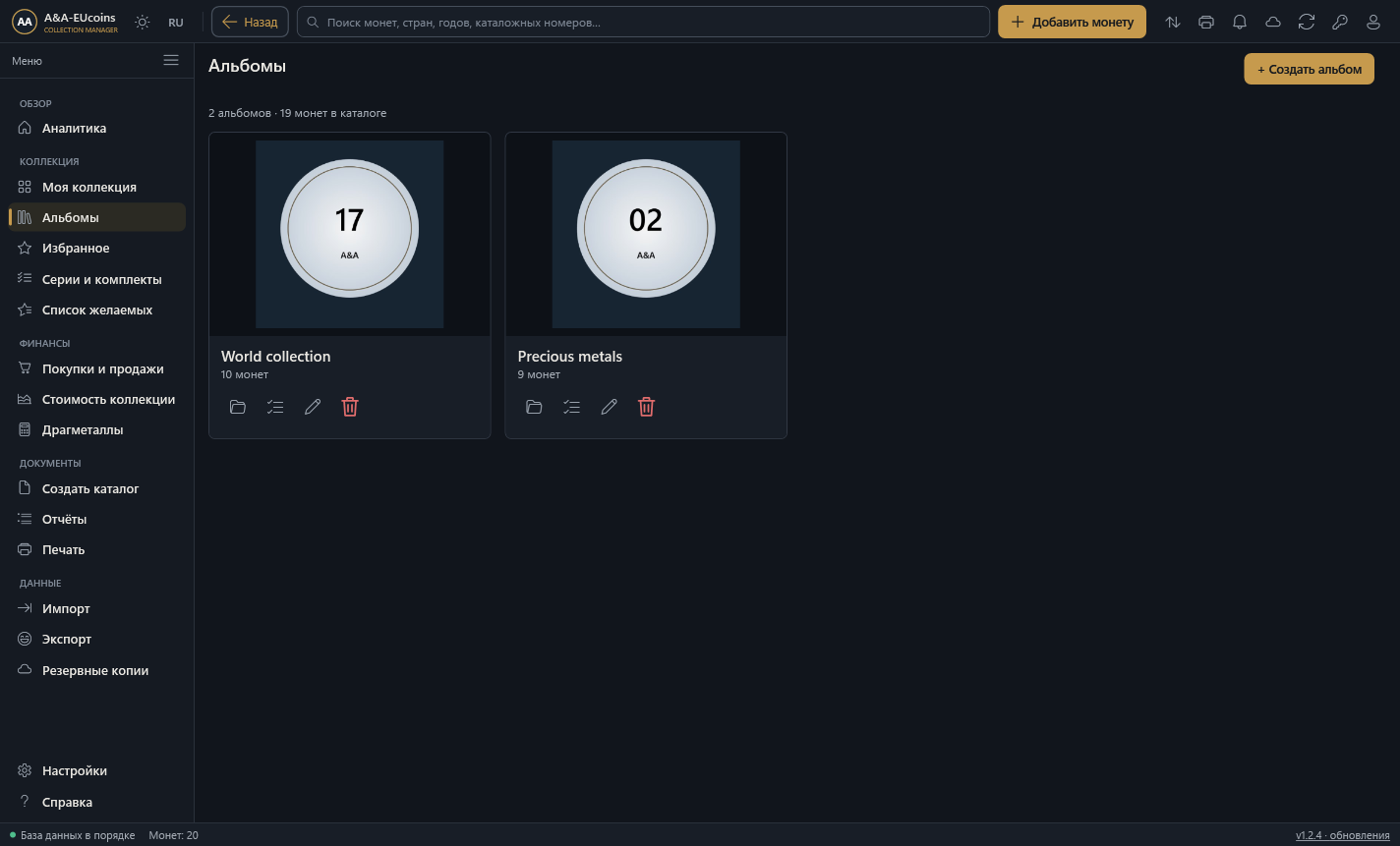Image resolution: width=1400 pixels, height=846 pixels.
Task: Open Справка help page
Action: click(97, 802)
